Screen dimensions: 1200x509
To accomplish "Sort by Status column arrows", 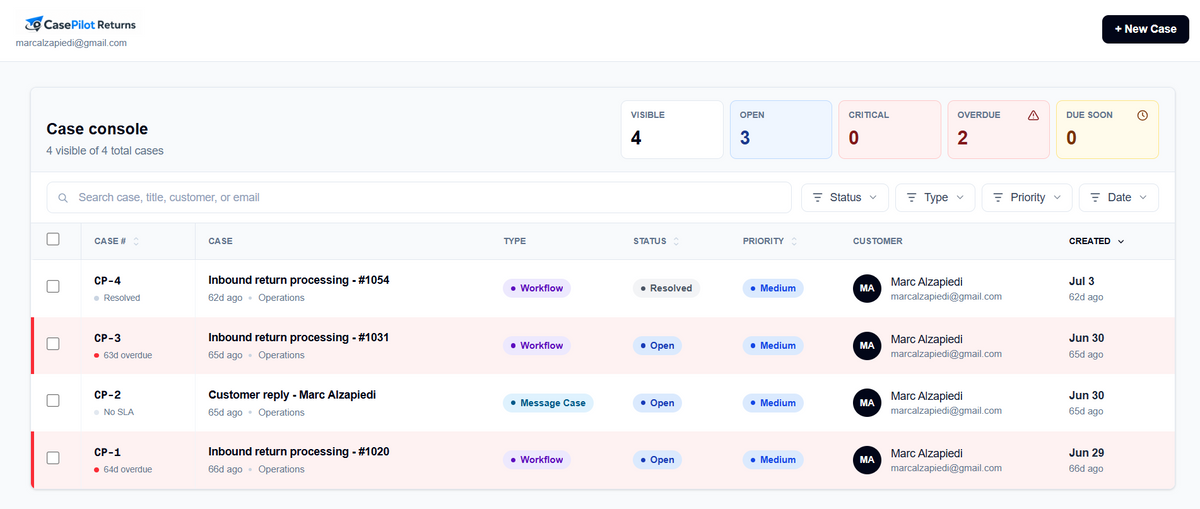I will tap(676, 241).
